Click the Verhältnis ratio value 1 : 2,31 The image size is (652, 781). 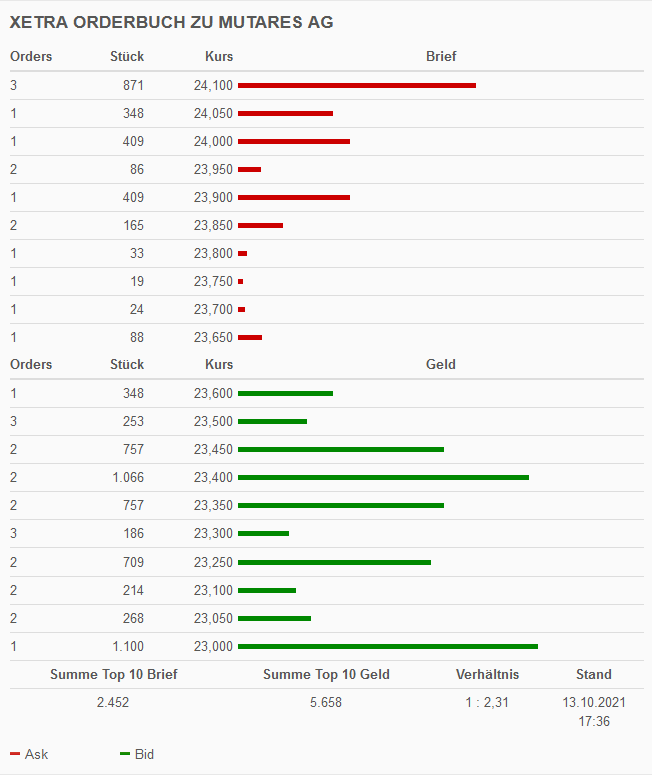click(x=487, y=703)
